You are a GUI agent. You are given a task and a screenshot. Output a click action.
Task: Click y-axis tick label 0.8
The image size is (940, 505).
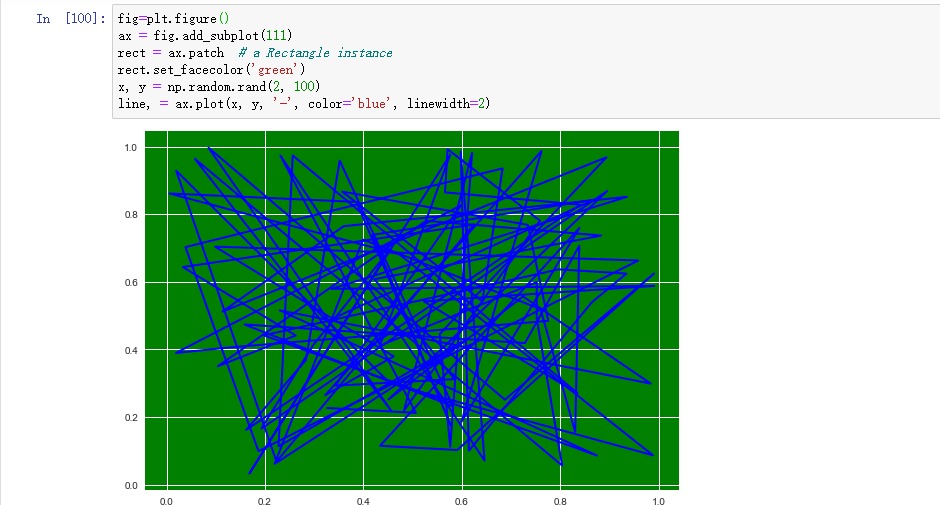click(131, 215)
